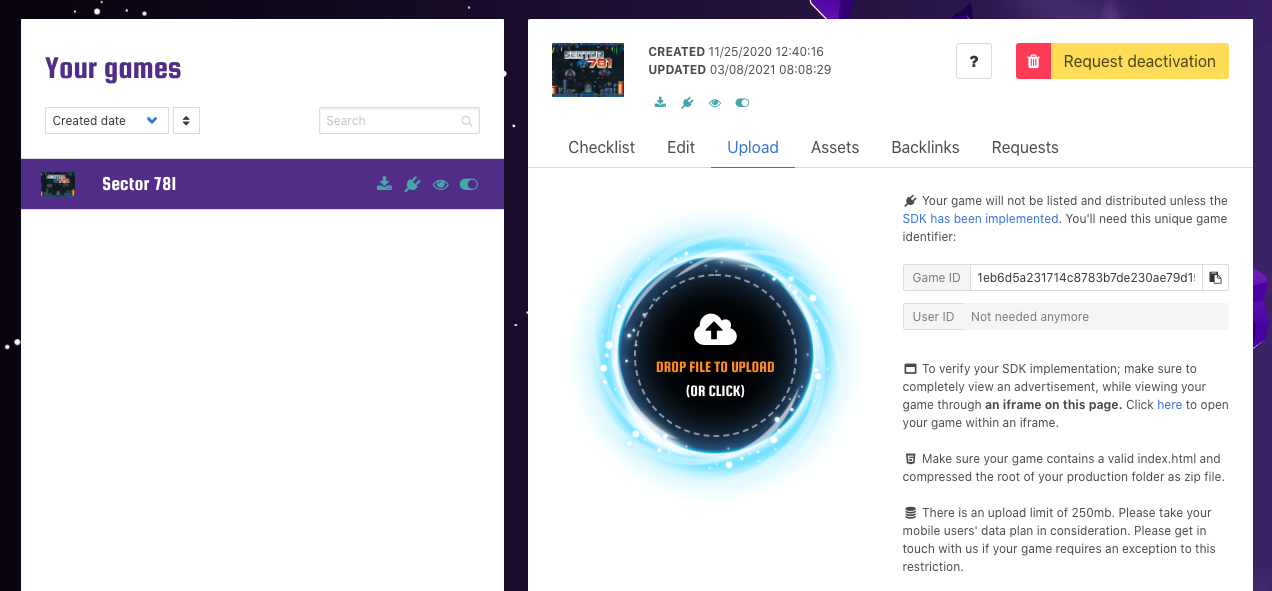Click plug icon in Sector 781 list row
The image size is (1272, 591).
pyautogui.click(x=412, y=184)
